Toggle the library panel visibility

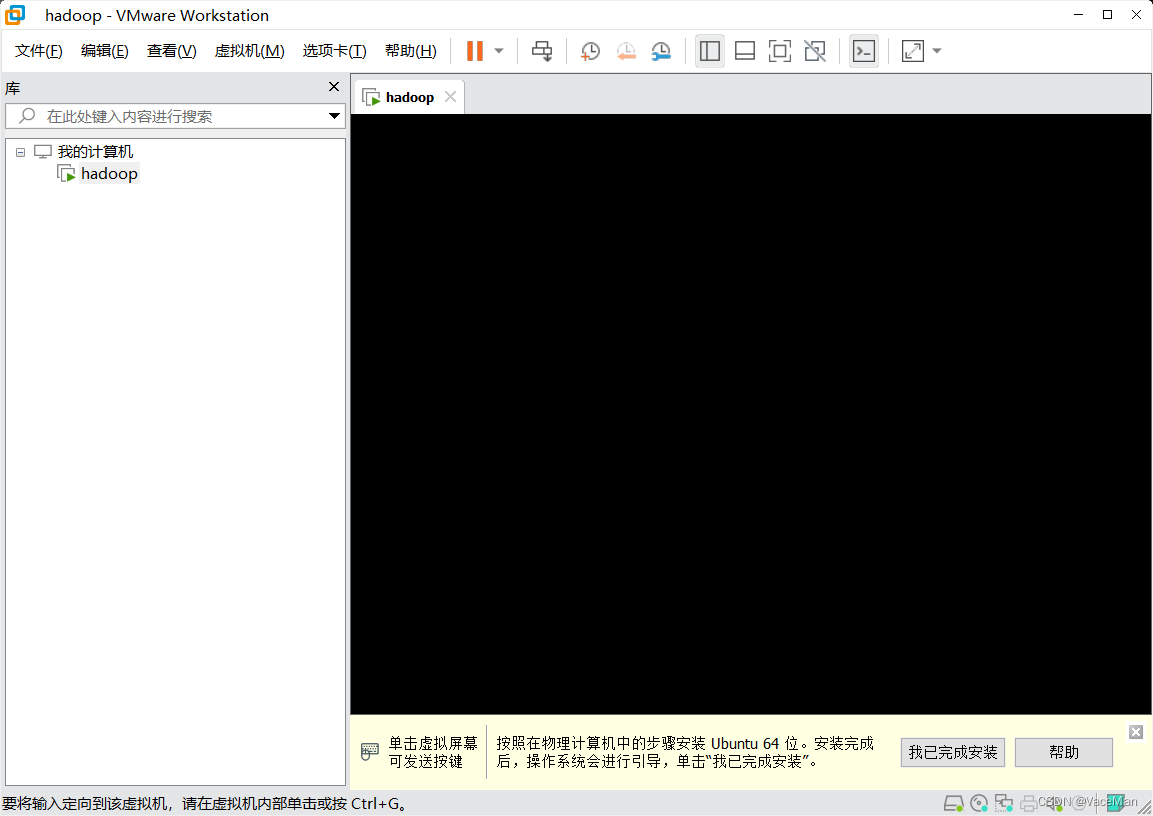click(x=710, y=50)
